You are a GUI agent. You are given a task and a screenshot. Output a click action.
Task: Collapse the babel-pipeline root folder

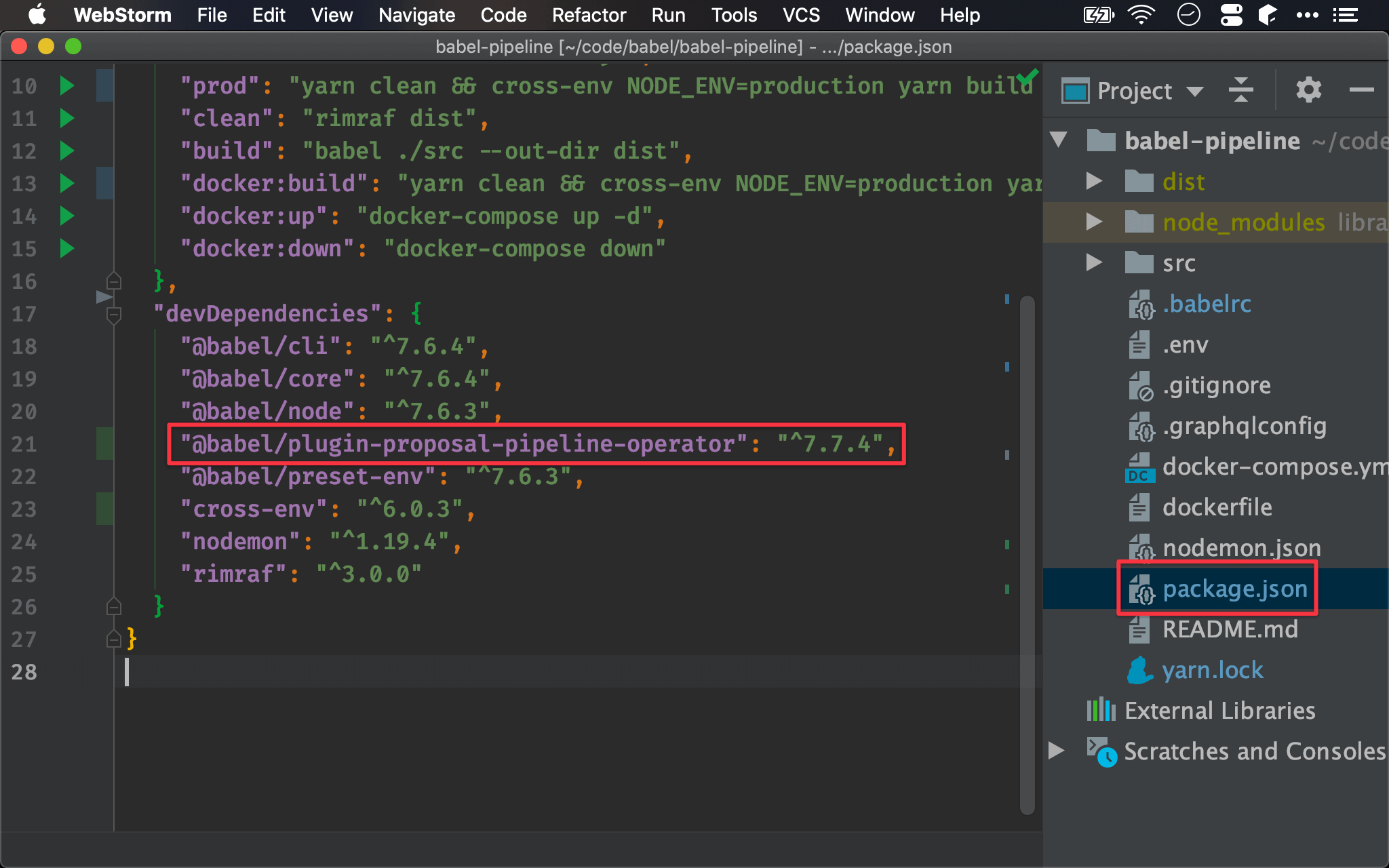pyautogui.click(x=1058, y=140)
